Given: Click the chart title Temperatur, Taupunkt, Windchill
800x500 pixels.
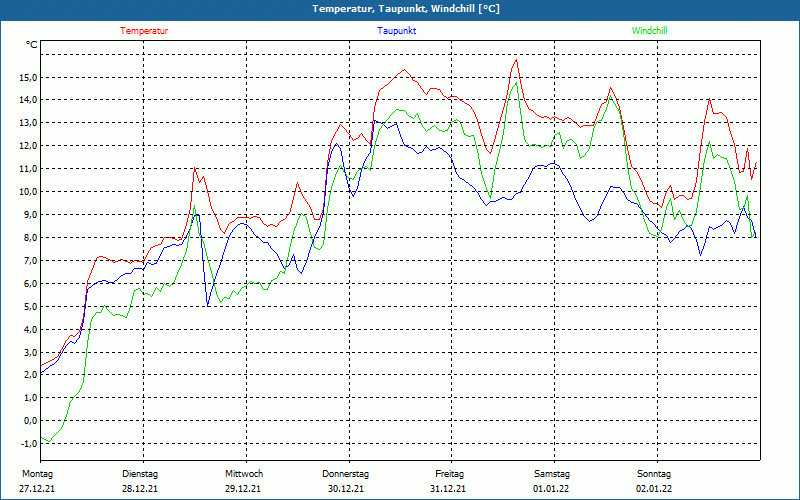Looking at the screenshot, I should 406,9.
